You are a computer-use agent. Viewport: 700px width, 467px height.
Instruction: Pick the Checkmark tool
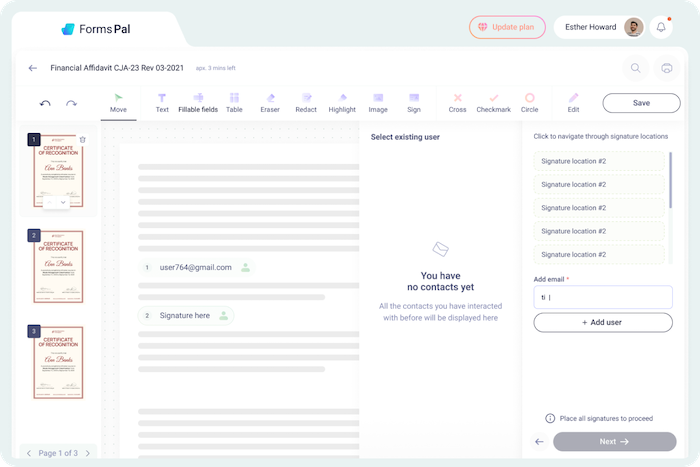(x=493, y=102)
